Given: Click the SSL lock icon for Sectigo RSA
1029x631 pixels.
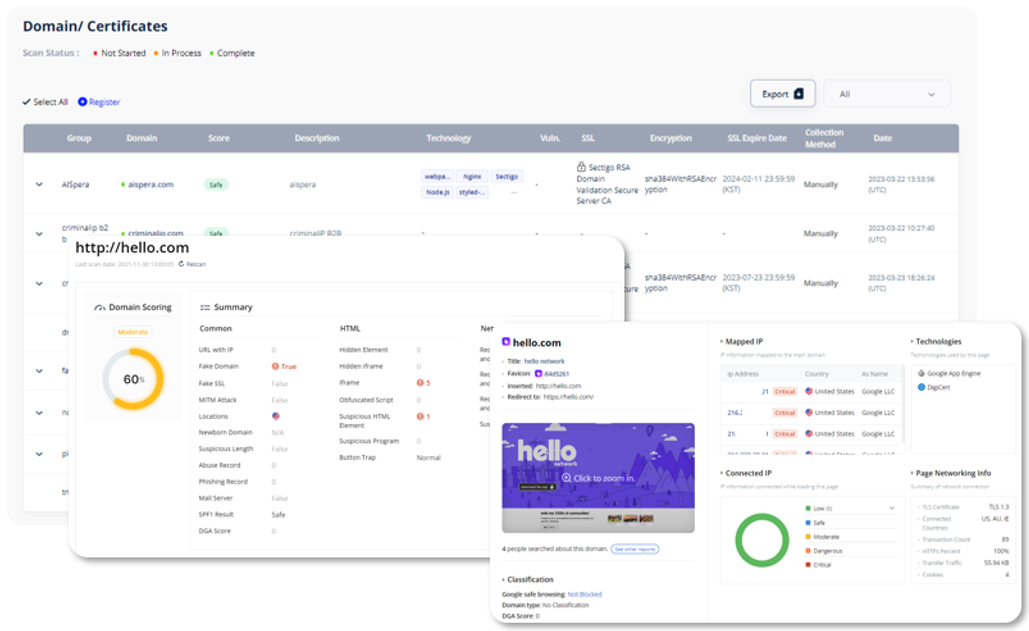Looking at the screenshot, I should [581, 167].
